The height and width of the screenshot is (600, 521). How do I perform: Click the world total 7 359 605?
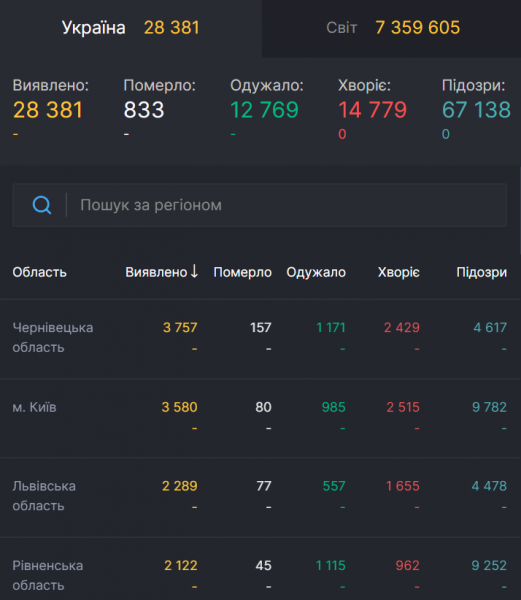click(x=418, y=28)
